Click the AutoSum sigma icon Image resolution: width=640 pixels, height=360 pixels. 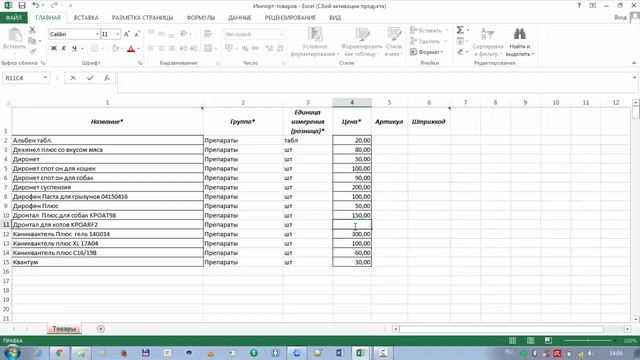[x=460, y=30]
